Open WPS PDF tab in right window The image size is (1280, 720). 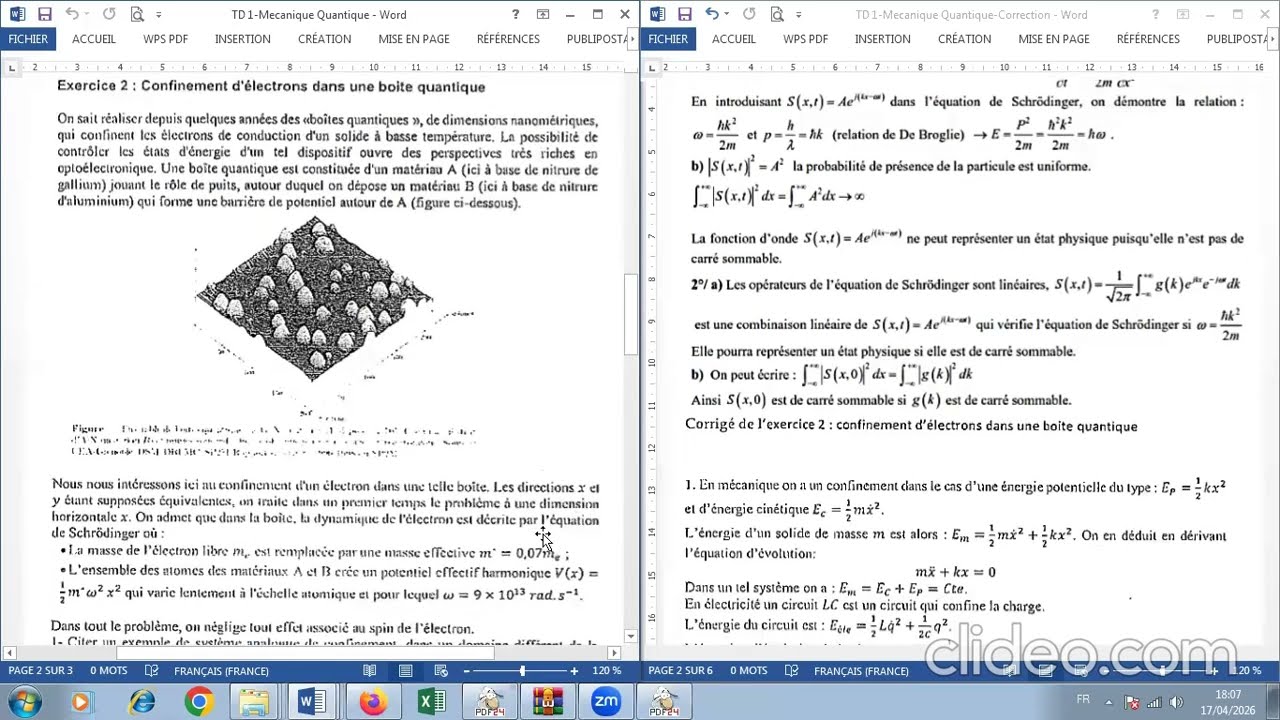coord(805,39)
